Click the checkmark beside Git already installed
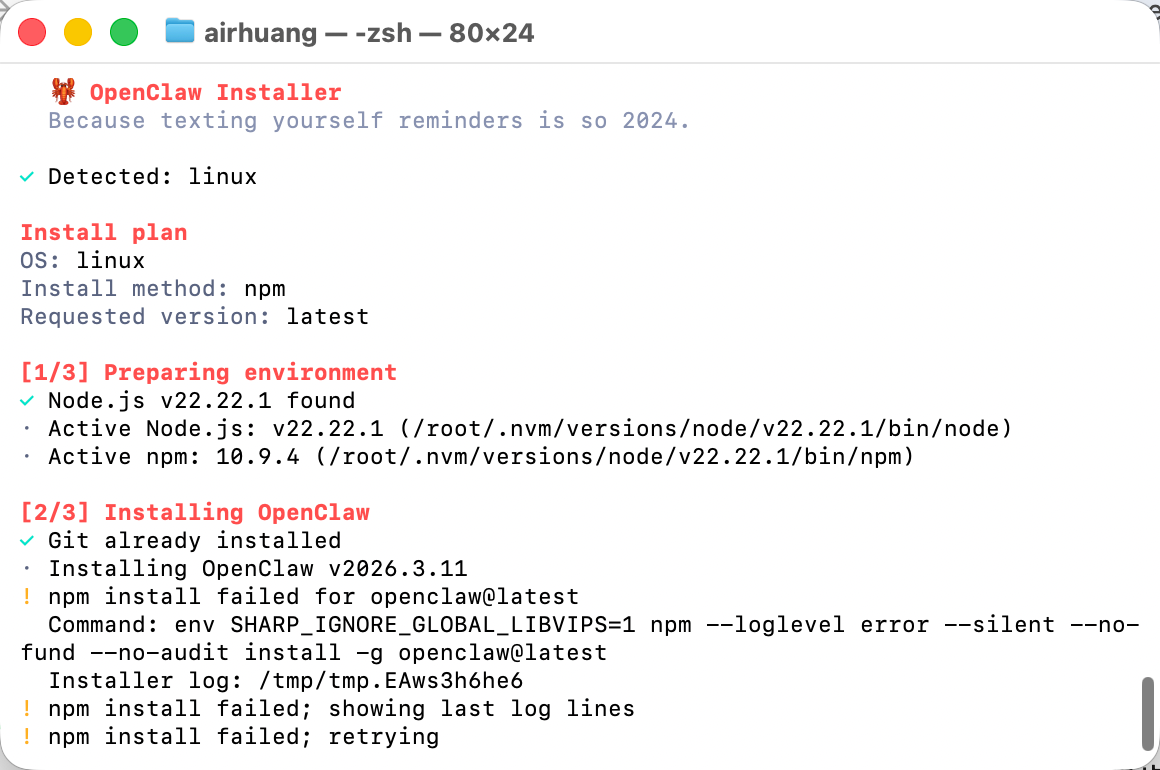The height and width of the screenshot is (770, 1160). tap(27, 541)
